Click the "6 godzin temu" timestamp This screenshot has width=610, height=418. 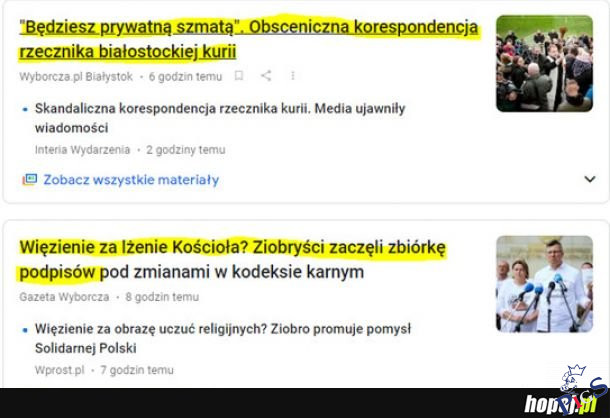(185, 77)
